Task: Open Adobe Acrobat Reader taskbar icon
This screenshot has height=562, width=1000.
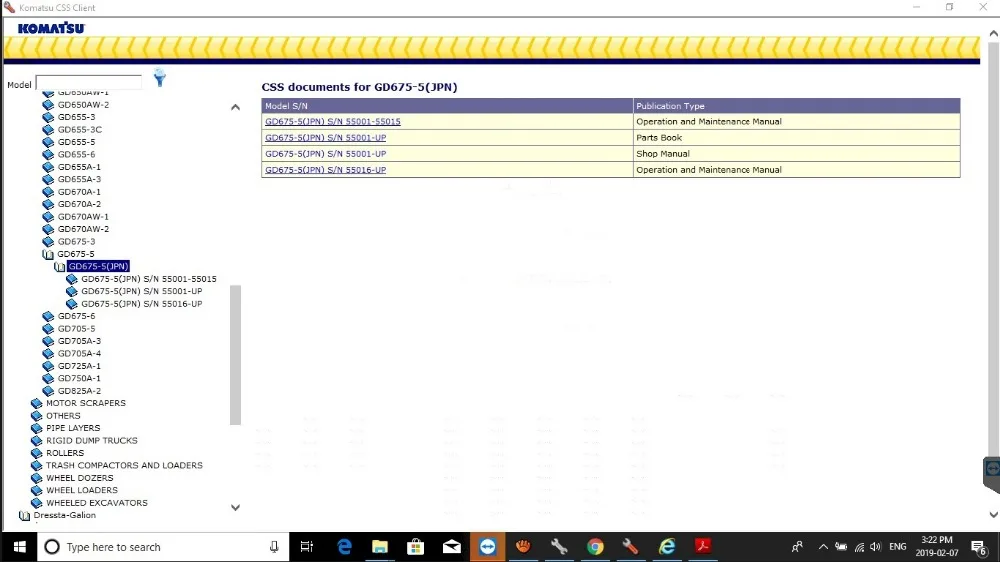Action: pyautogui.click(x=703, y=547)
